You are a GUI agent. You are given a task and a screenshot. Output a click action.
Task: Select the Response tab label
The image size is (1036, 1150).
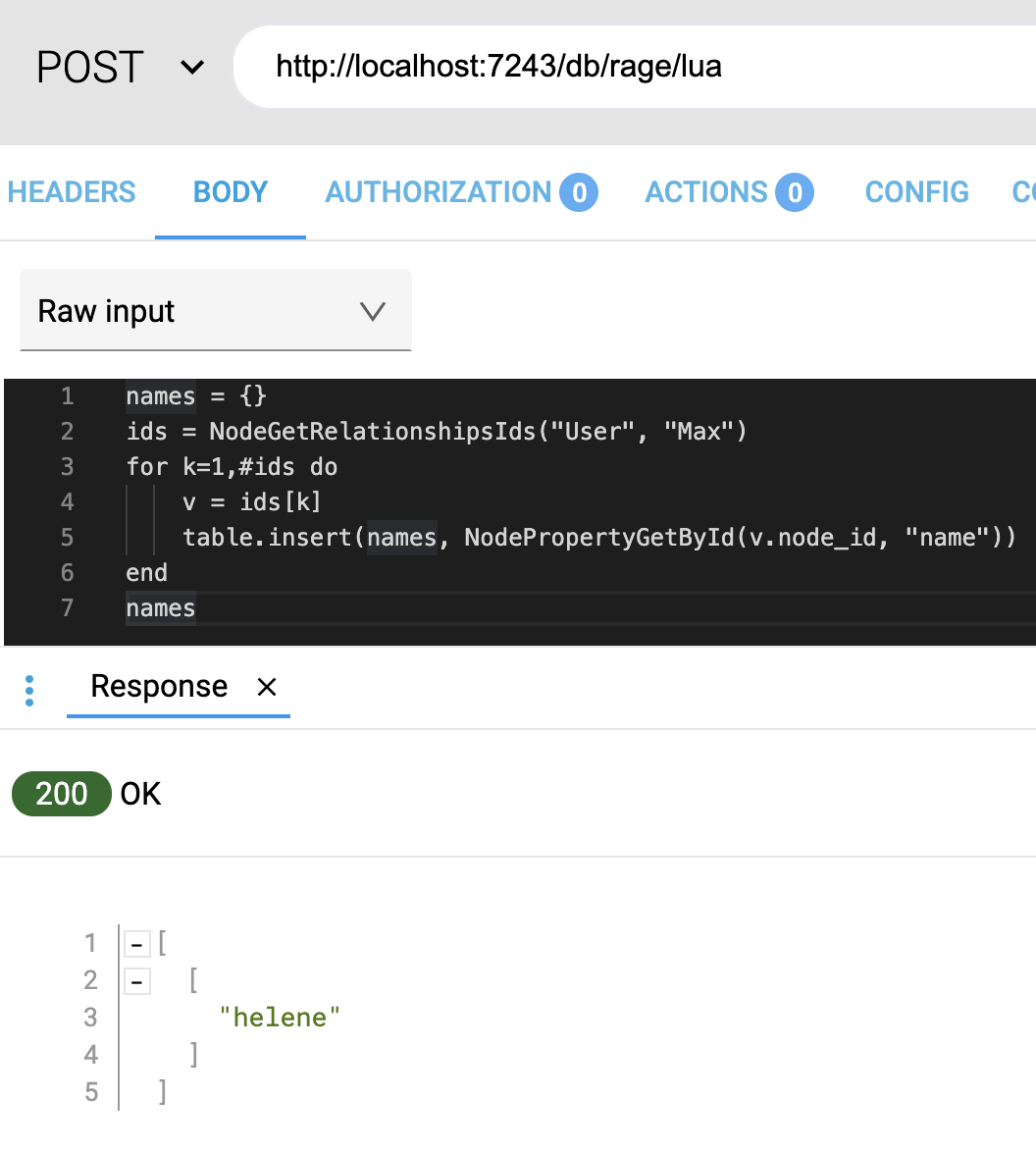click(159, 687)
